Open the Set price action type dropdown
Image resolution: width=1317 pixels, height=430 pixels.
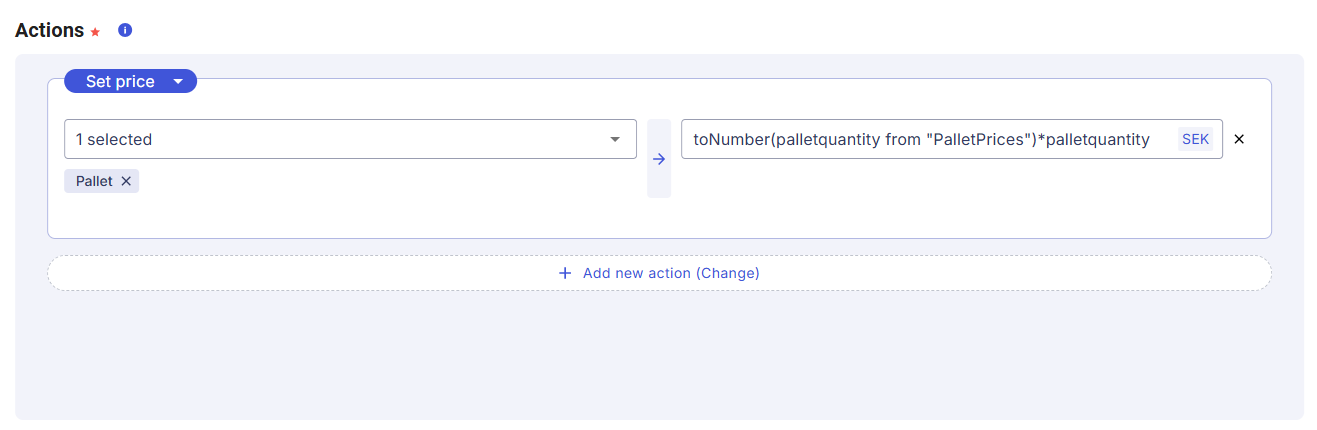tap(120, 82)
